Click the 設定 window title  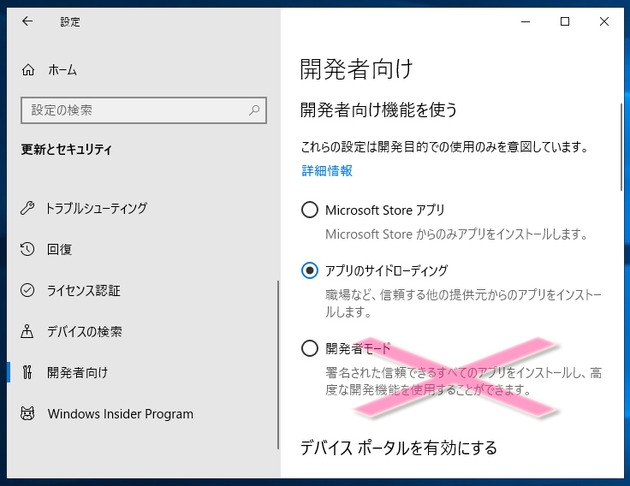pyautogui.click(x=70, y=22)
